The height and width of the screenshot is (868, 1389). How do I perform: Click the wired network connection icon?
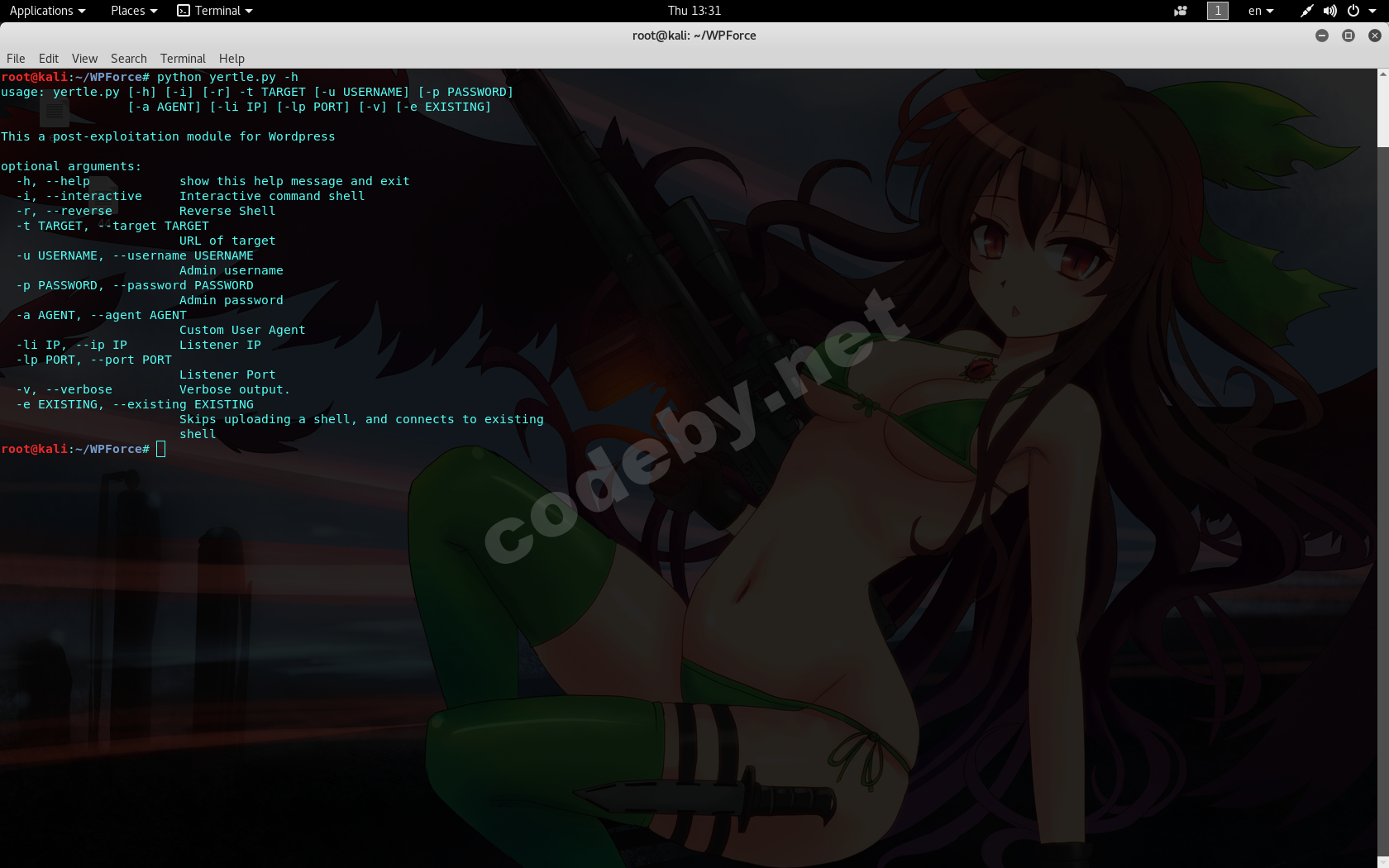(1306, 11)
